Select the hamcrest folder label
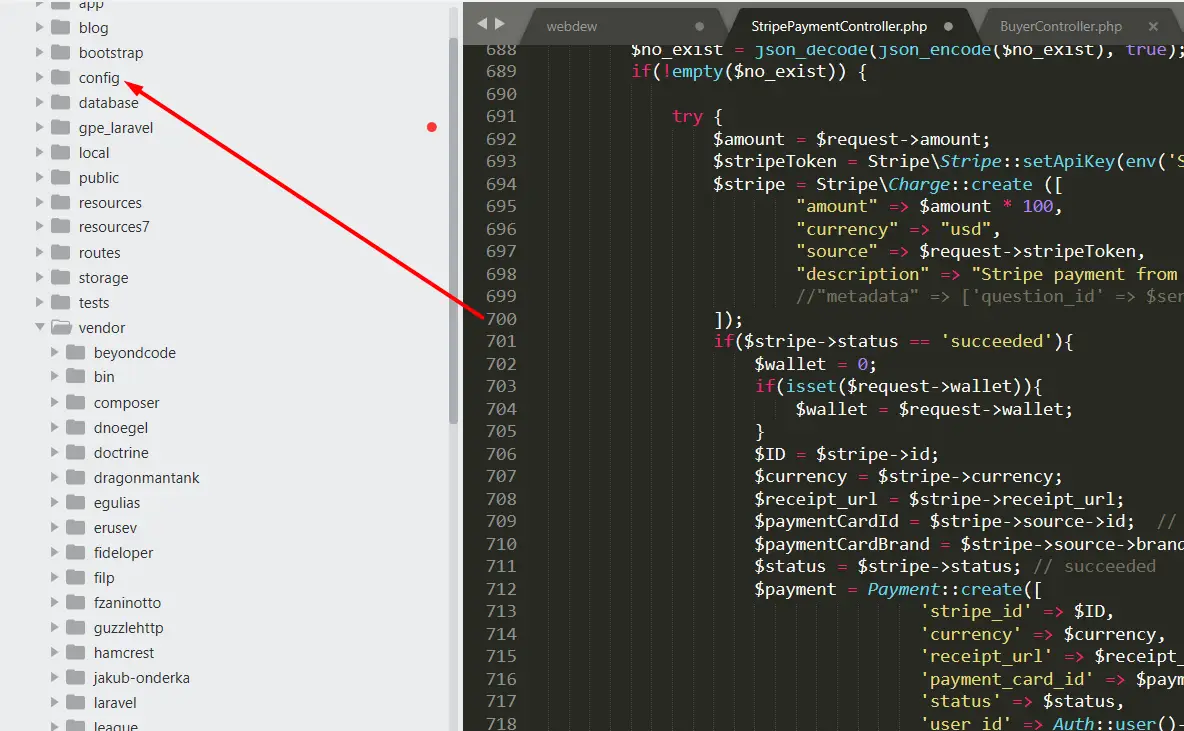1184x731 pixels. (x=124, y=652)
